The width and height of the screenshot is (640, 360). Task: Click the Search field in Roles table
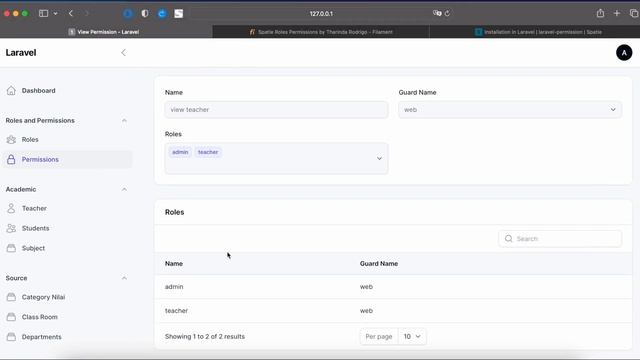pos(560,239)
